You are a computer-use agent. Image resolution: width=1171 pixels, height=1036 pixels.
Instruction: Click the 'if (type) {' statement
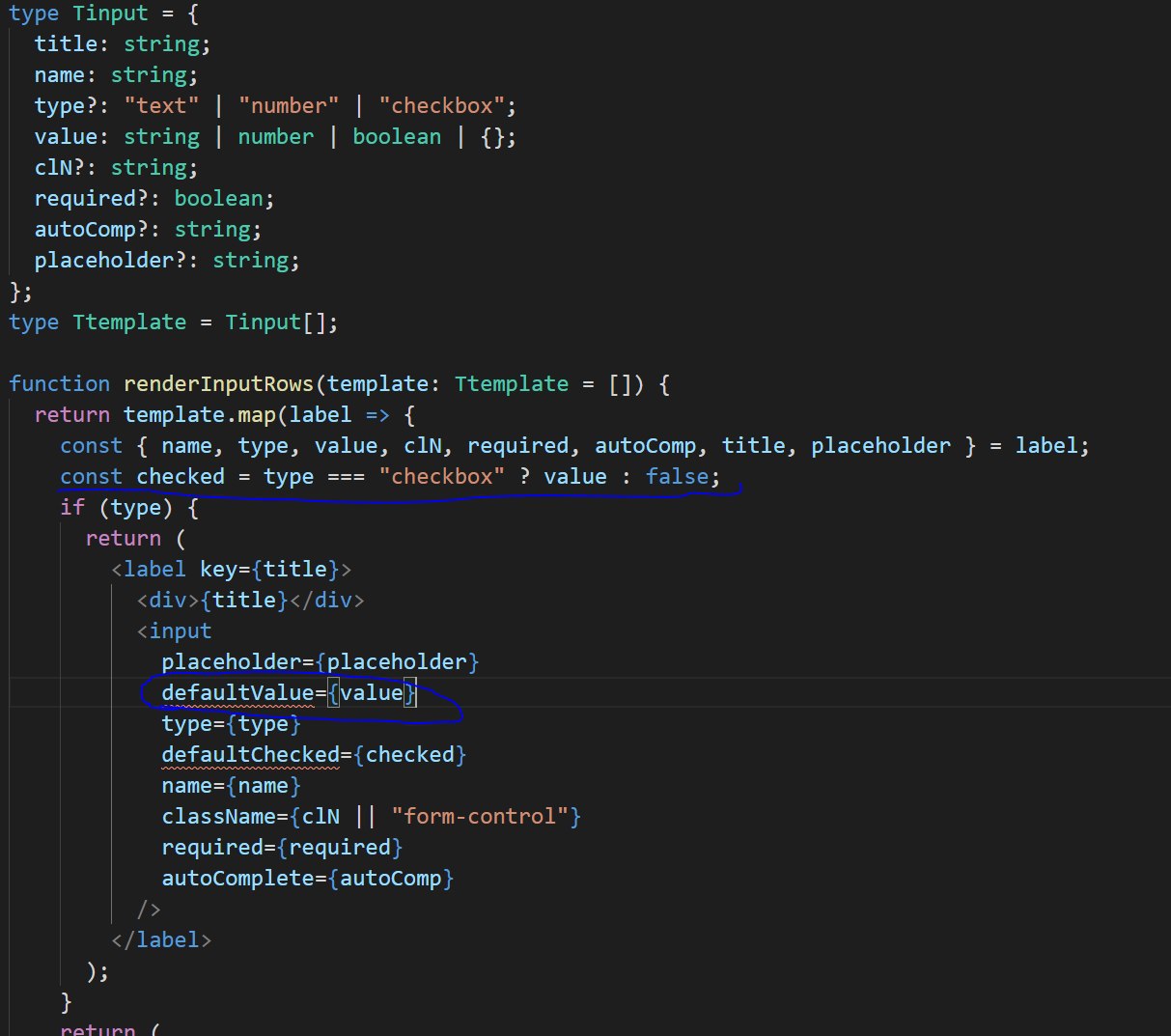pos(129,508)
